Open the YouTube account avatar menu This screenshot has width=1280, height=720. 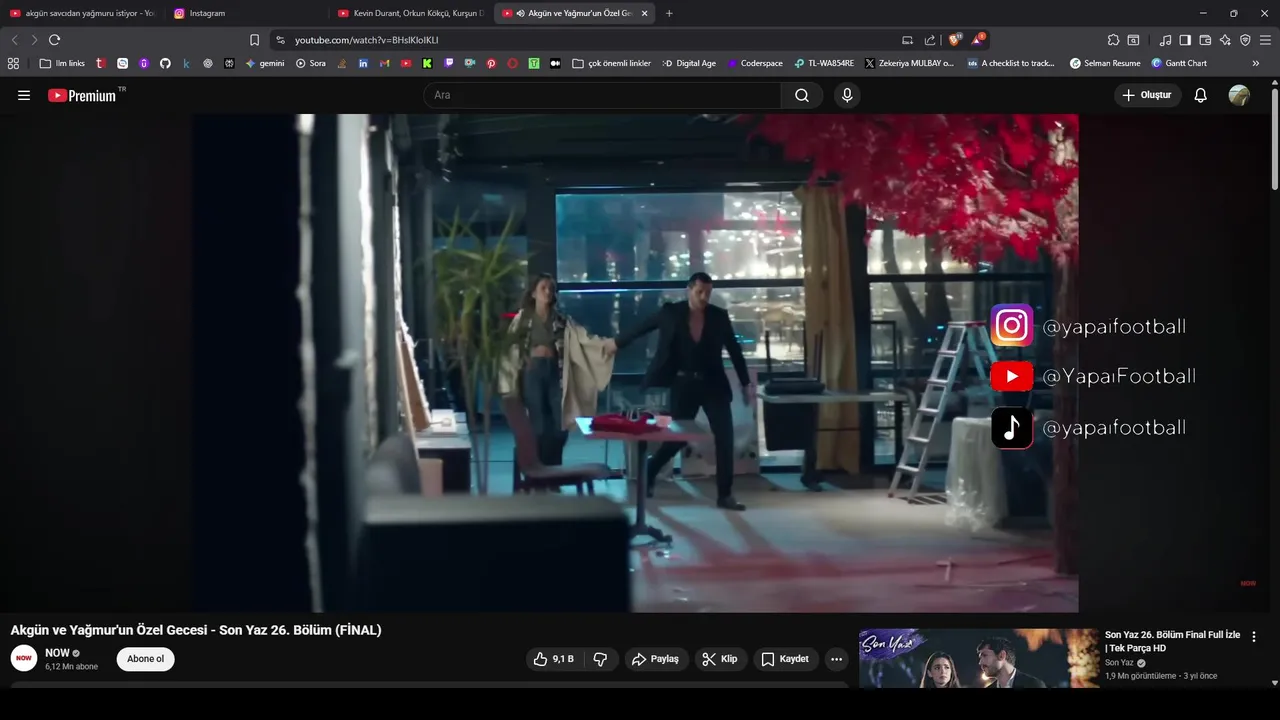1239,95
